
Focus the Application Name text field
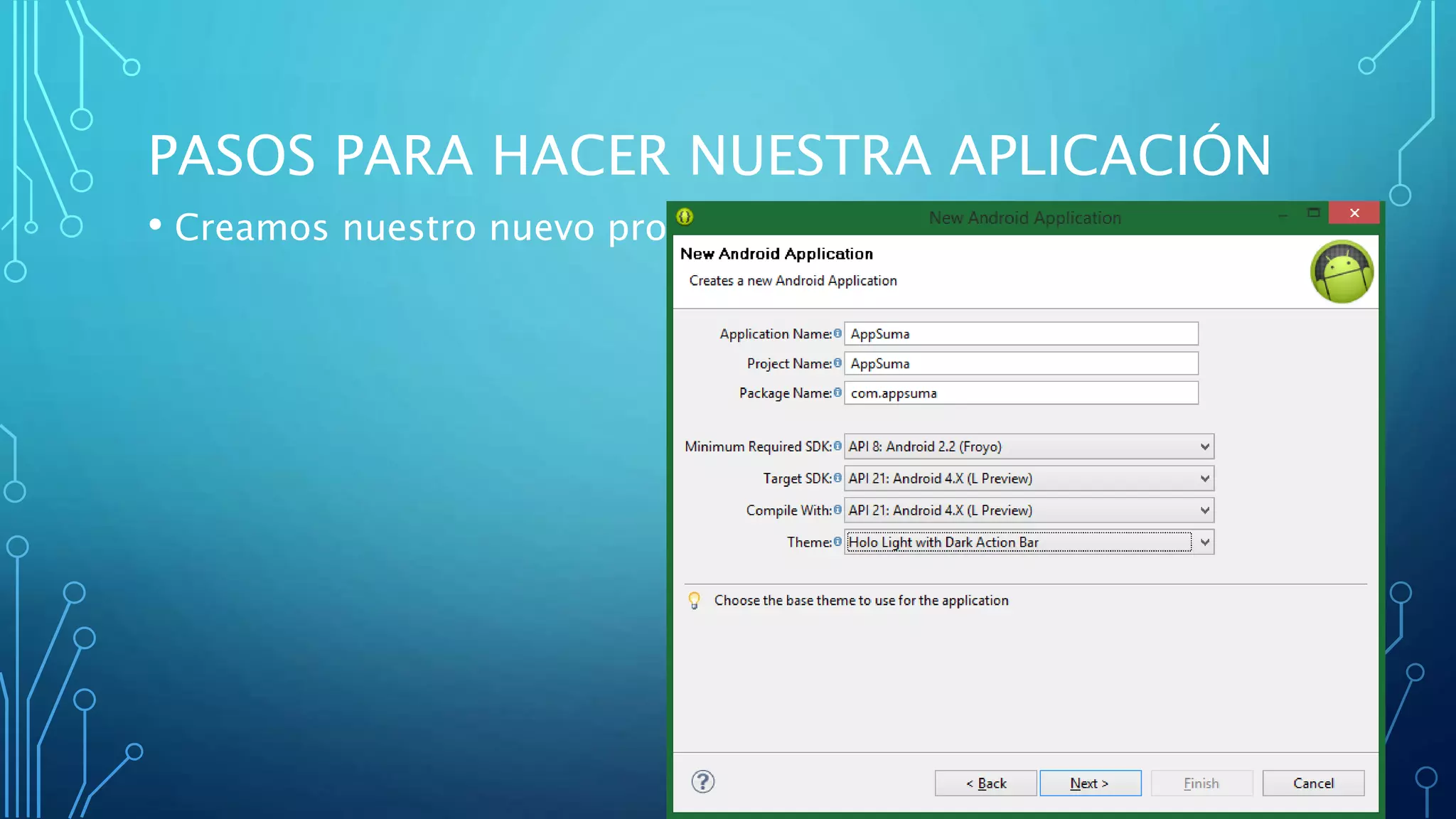(x=1020, y=333)
